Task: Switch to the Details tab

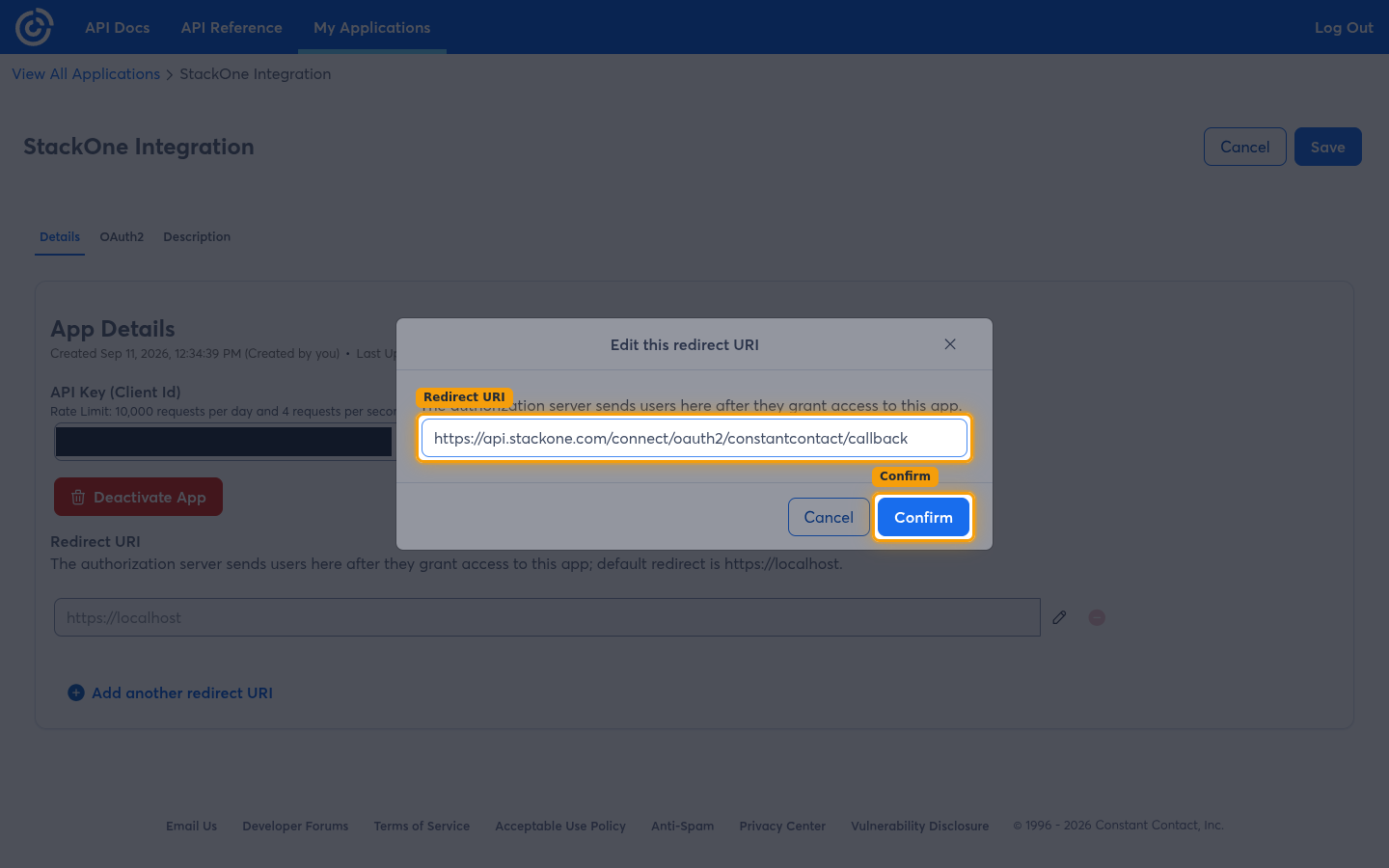Action: pos(60,237)
